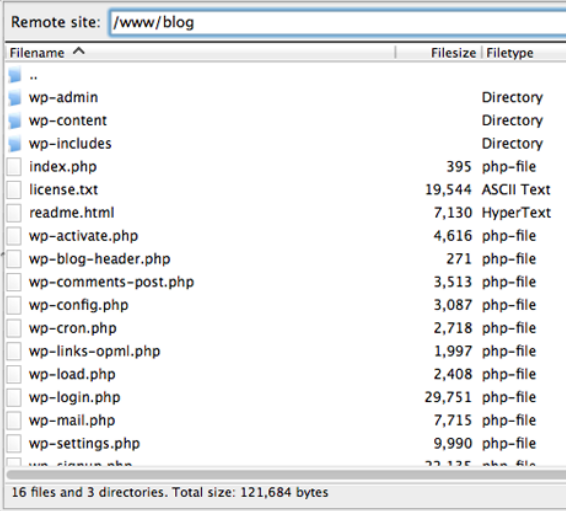The height and width of the screenshot is (511, 566).
Task: Click the 19,544 filesize value
Action: pos(448,190)
